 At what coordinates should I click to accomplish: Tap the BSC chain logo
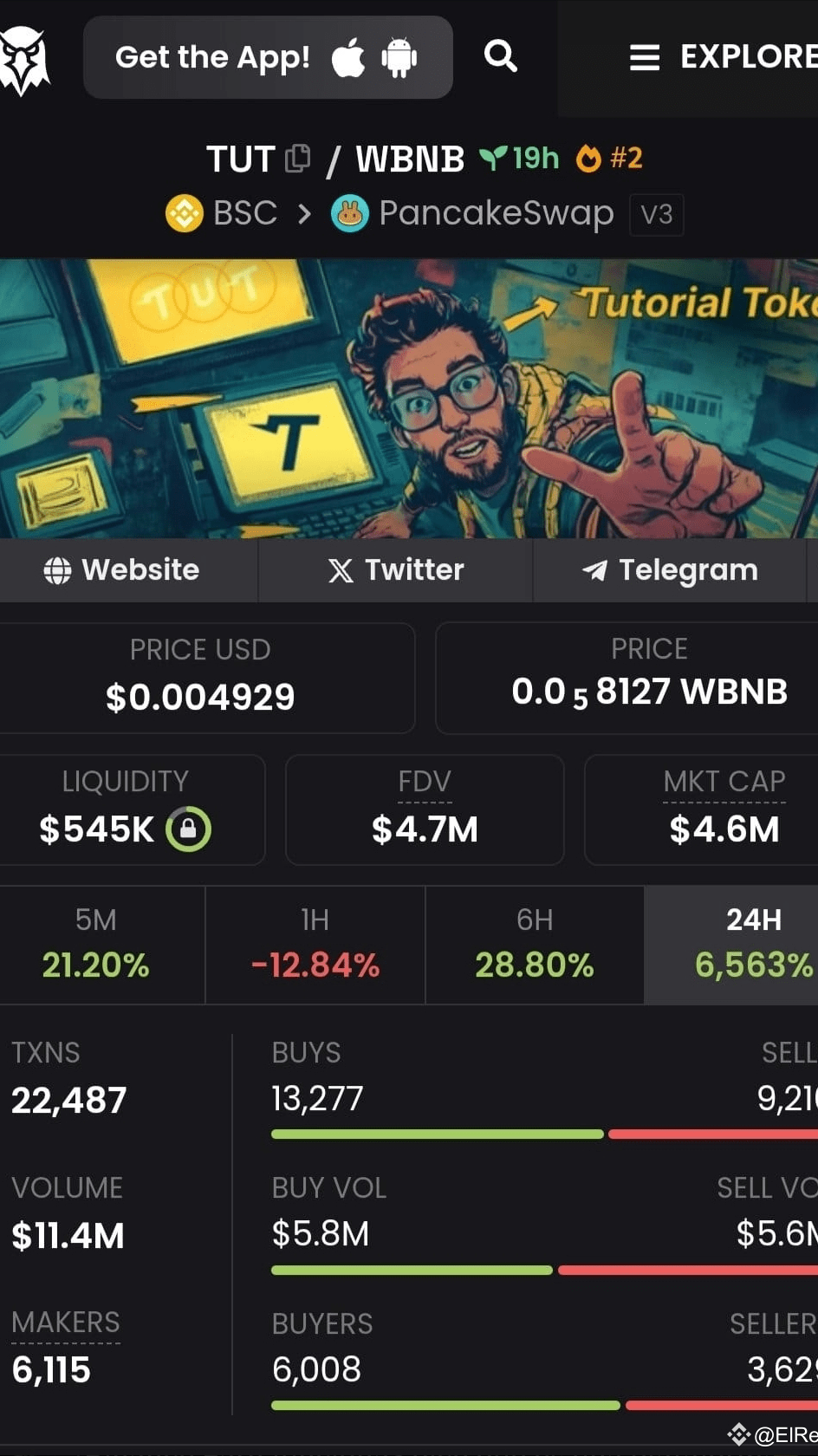(184, 213)
